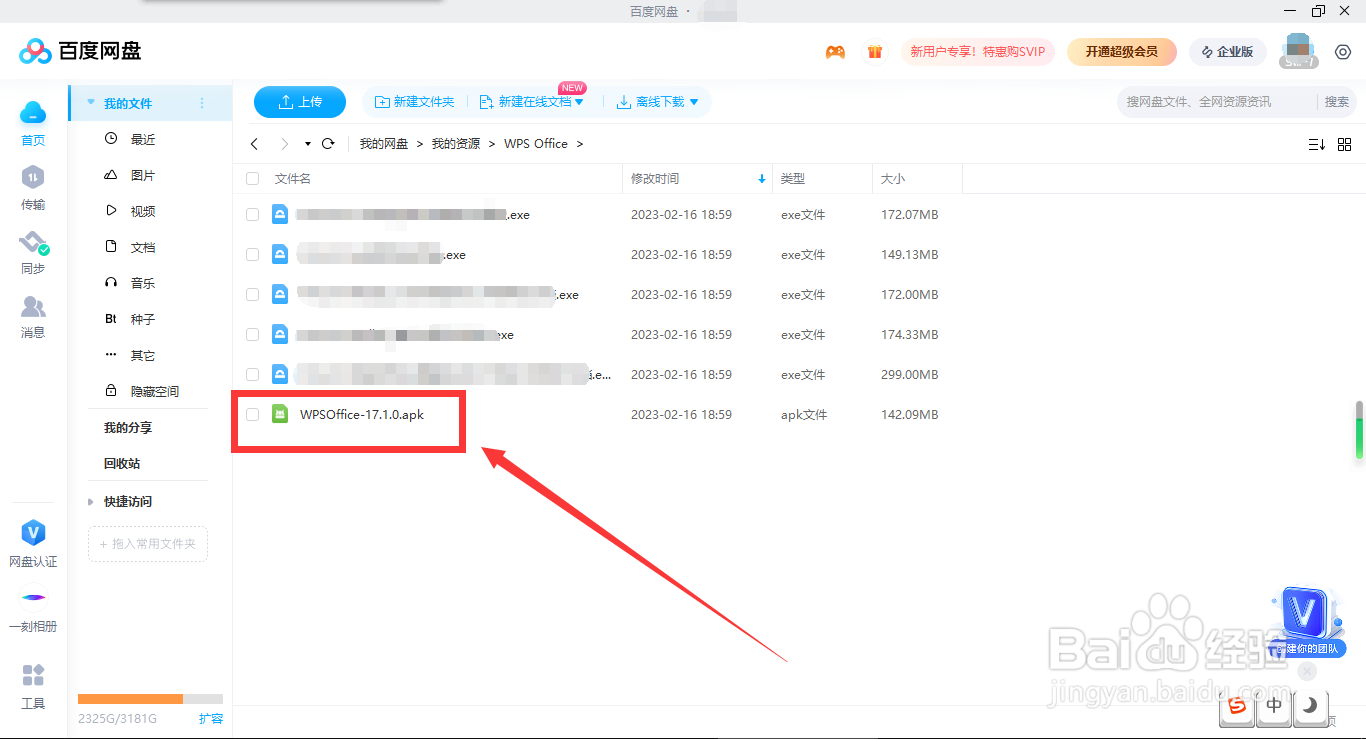Click the moon icon in input bar
Image resolution: width=1366 pixels, height=739 pixels.
[1309, 705]
